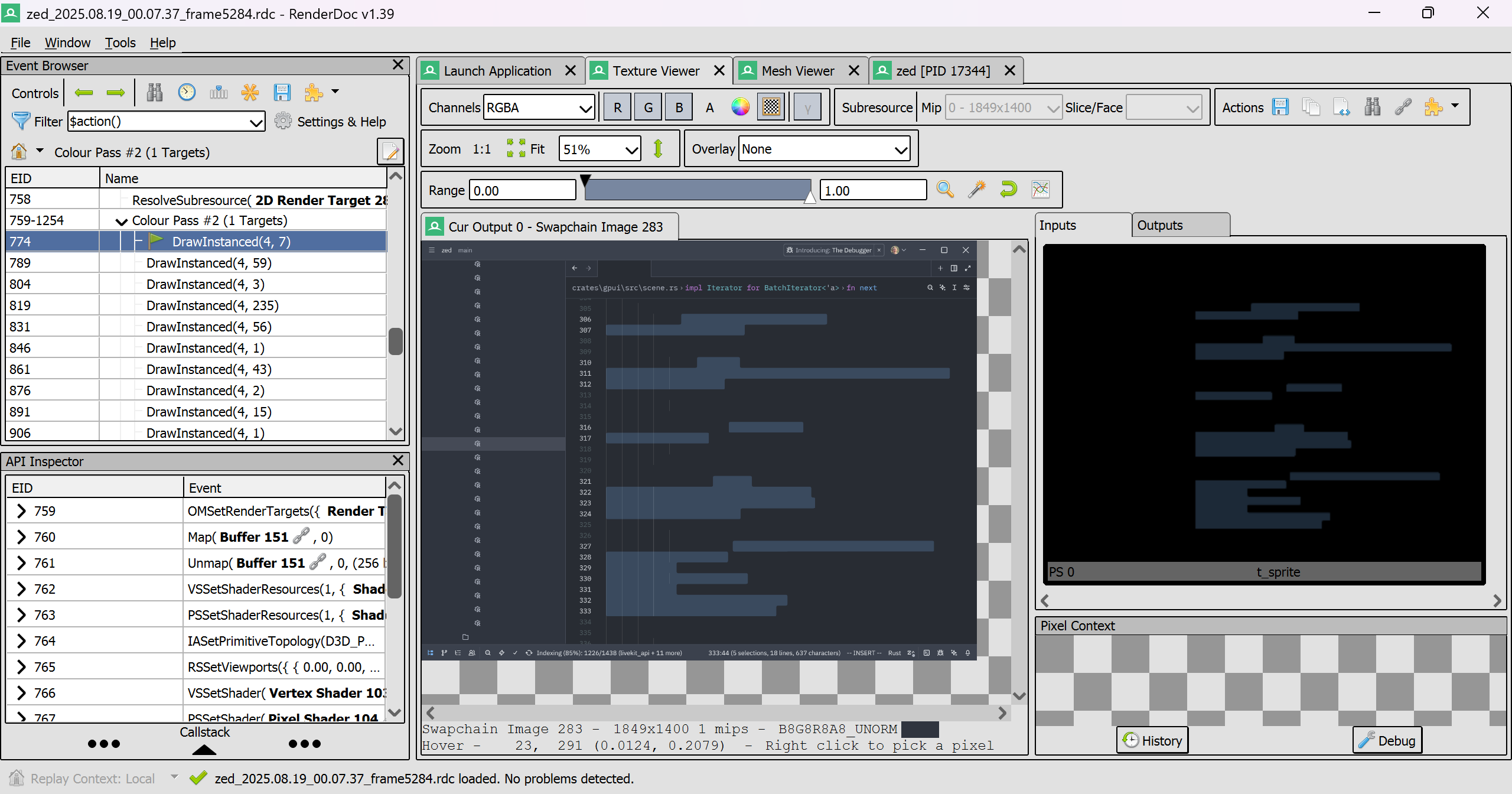Switch to the Mesh Viewer tab
The height and width of the screenshot is (794, 1512).
[x=797, y=70]
